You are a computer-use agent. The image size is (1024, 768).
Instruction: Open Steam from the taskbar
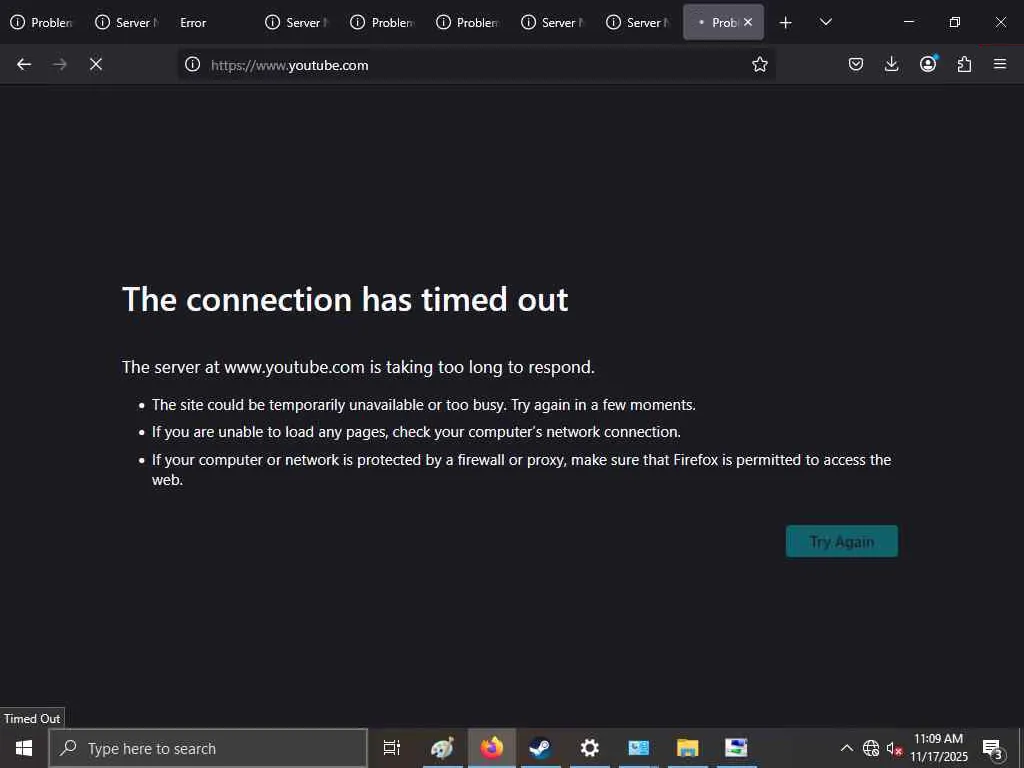pos(540,748)
